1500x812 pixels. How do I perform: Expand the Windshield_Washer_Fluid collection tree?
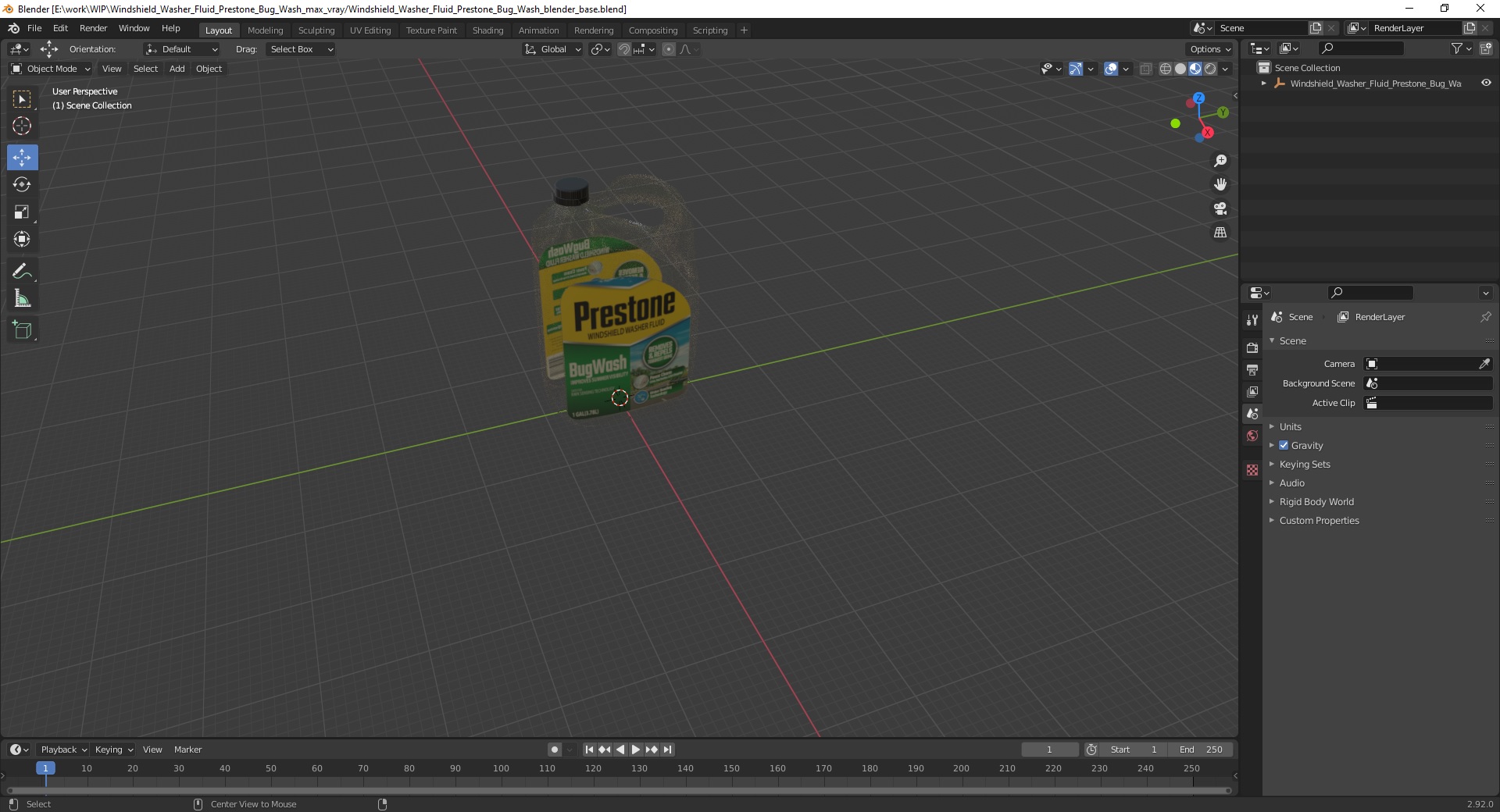point(1263,84)
